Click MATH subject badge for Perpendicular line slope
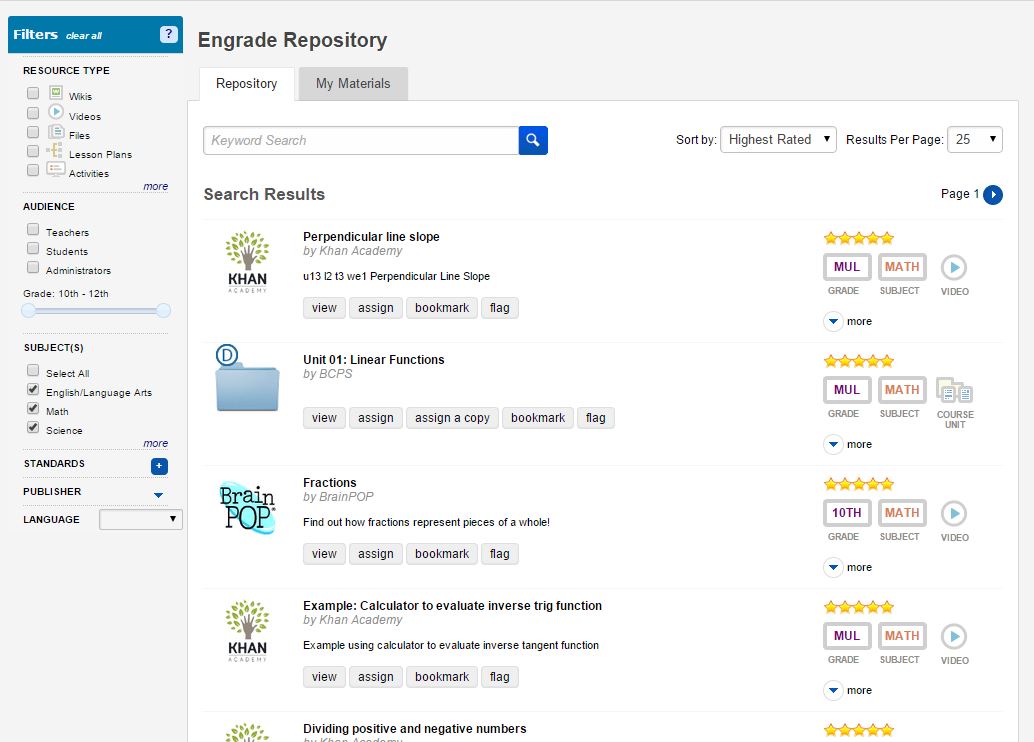1034x742 pixels. click(902, 267)
